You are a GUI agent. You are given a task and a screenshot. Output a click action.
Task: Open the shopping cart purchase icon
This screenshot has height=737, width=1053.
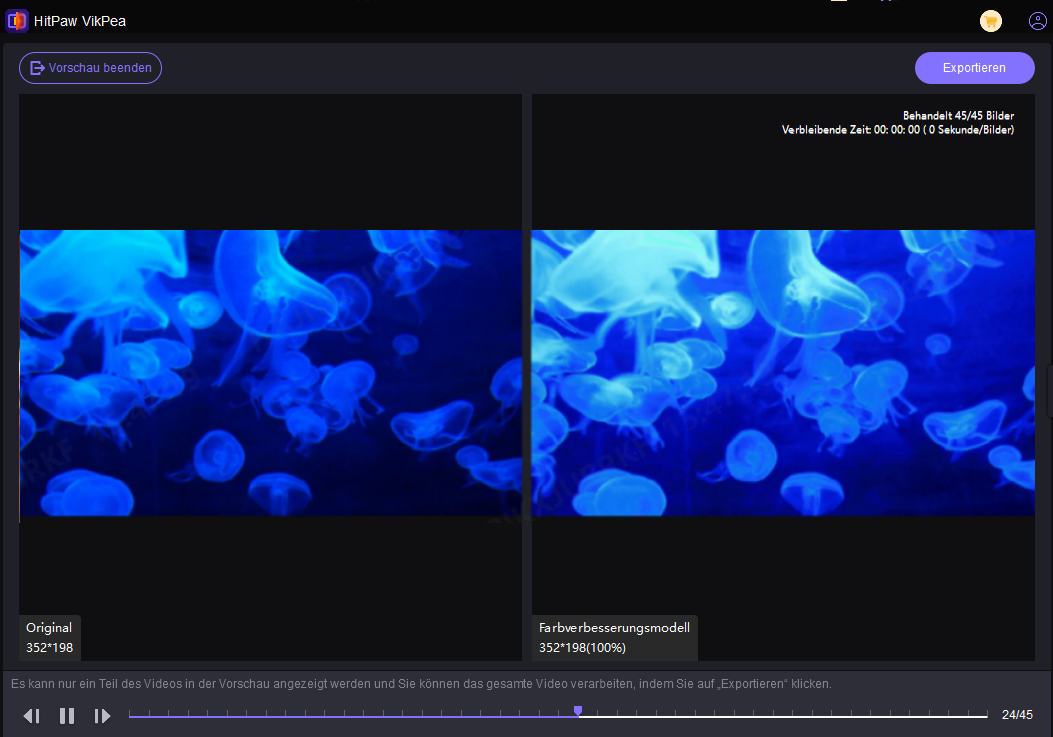[991, 21]
